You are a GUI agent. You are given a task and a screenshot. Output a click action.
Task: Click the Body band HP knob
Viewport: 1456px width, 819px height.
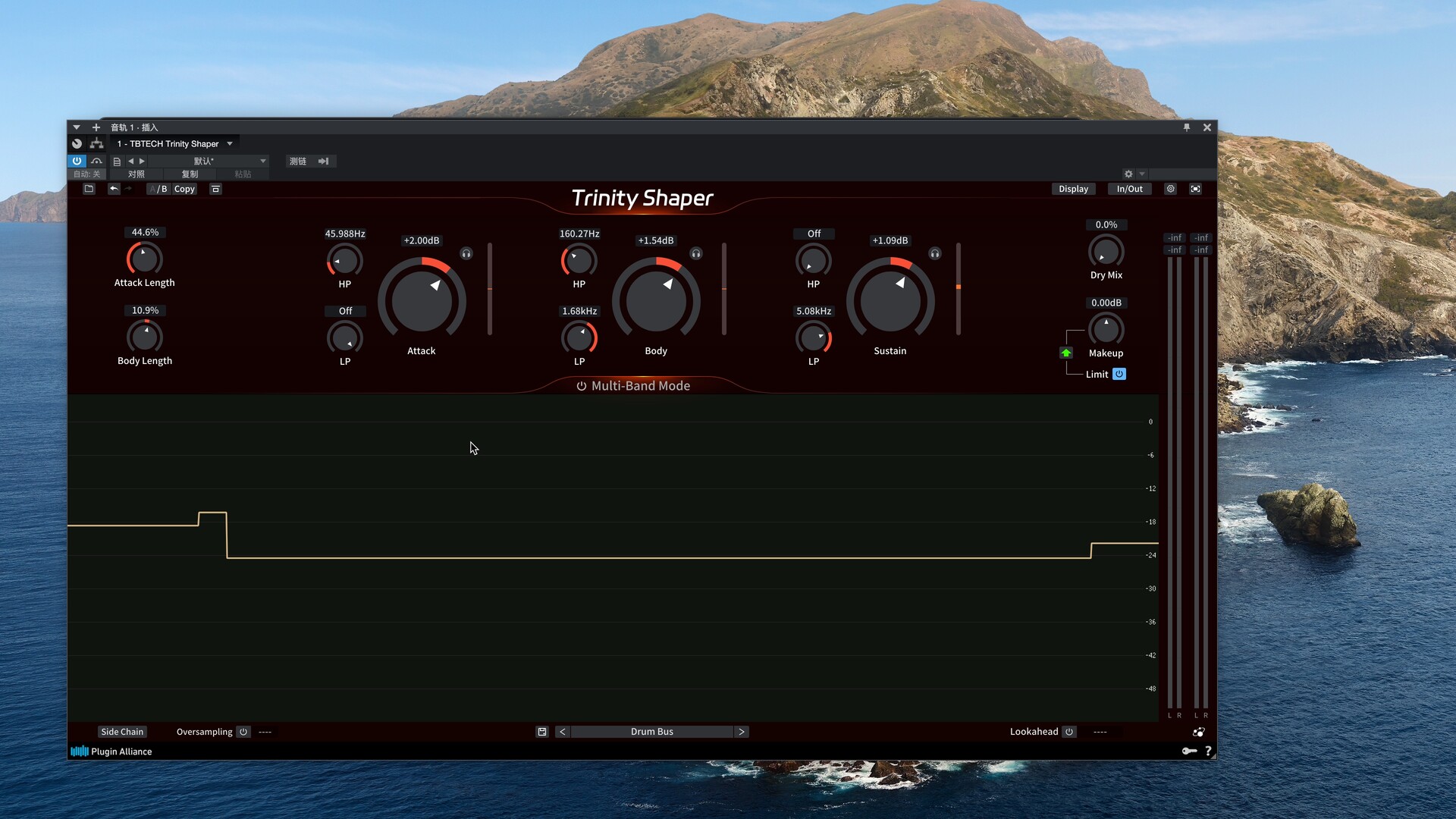579,260
